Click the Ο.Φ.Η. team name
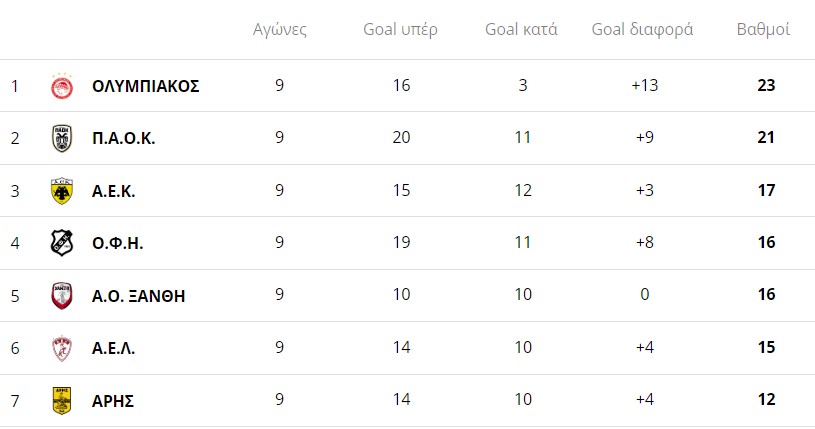 point(117,243)
